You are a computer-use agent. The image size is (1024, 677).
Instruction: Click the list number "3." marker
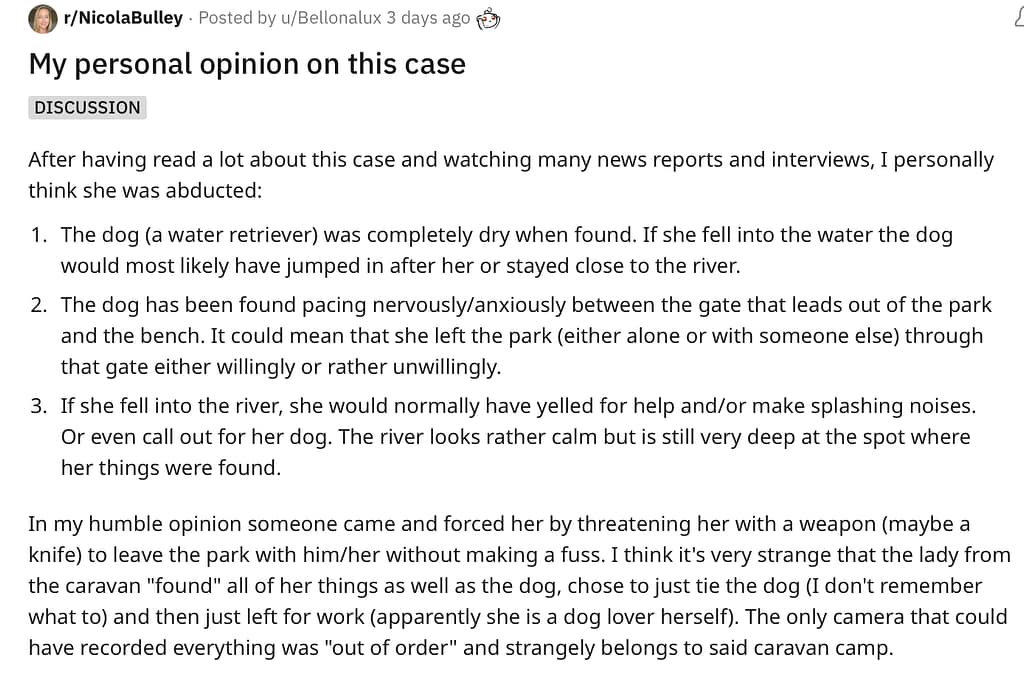pos(39,407)
